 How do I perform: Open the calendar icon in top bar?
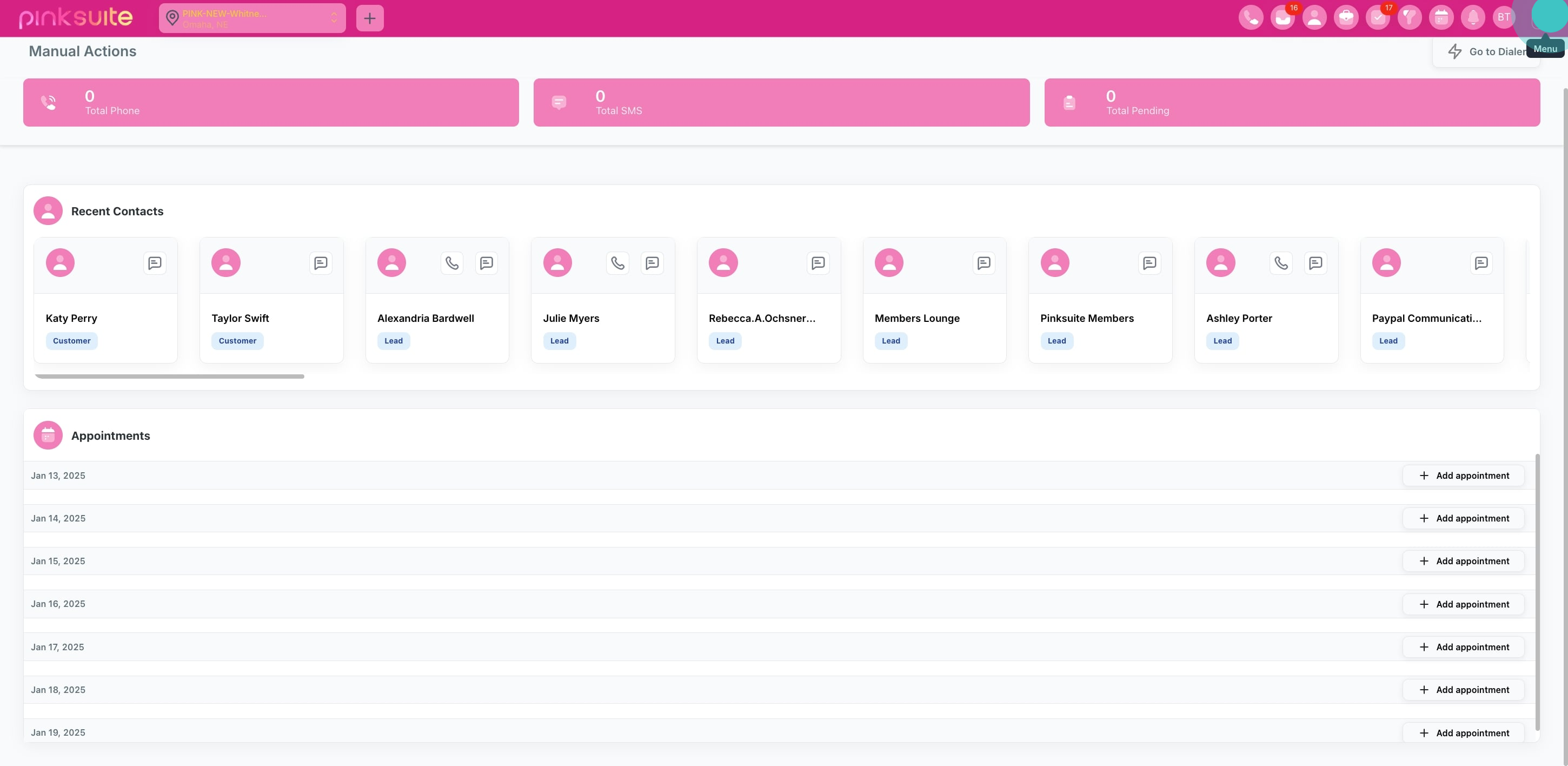1441,18
